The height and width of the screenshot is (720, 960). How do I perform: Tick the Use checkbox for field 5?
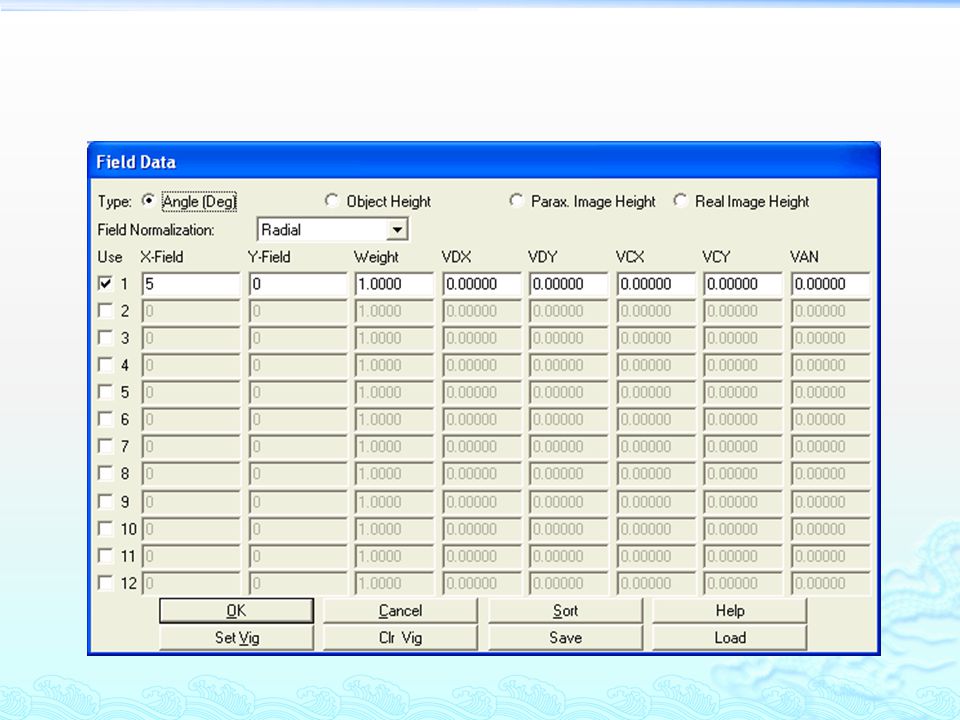(105, 392)
